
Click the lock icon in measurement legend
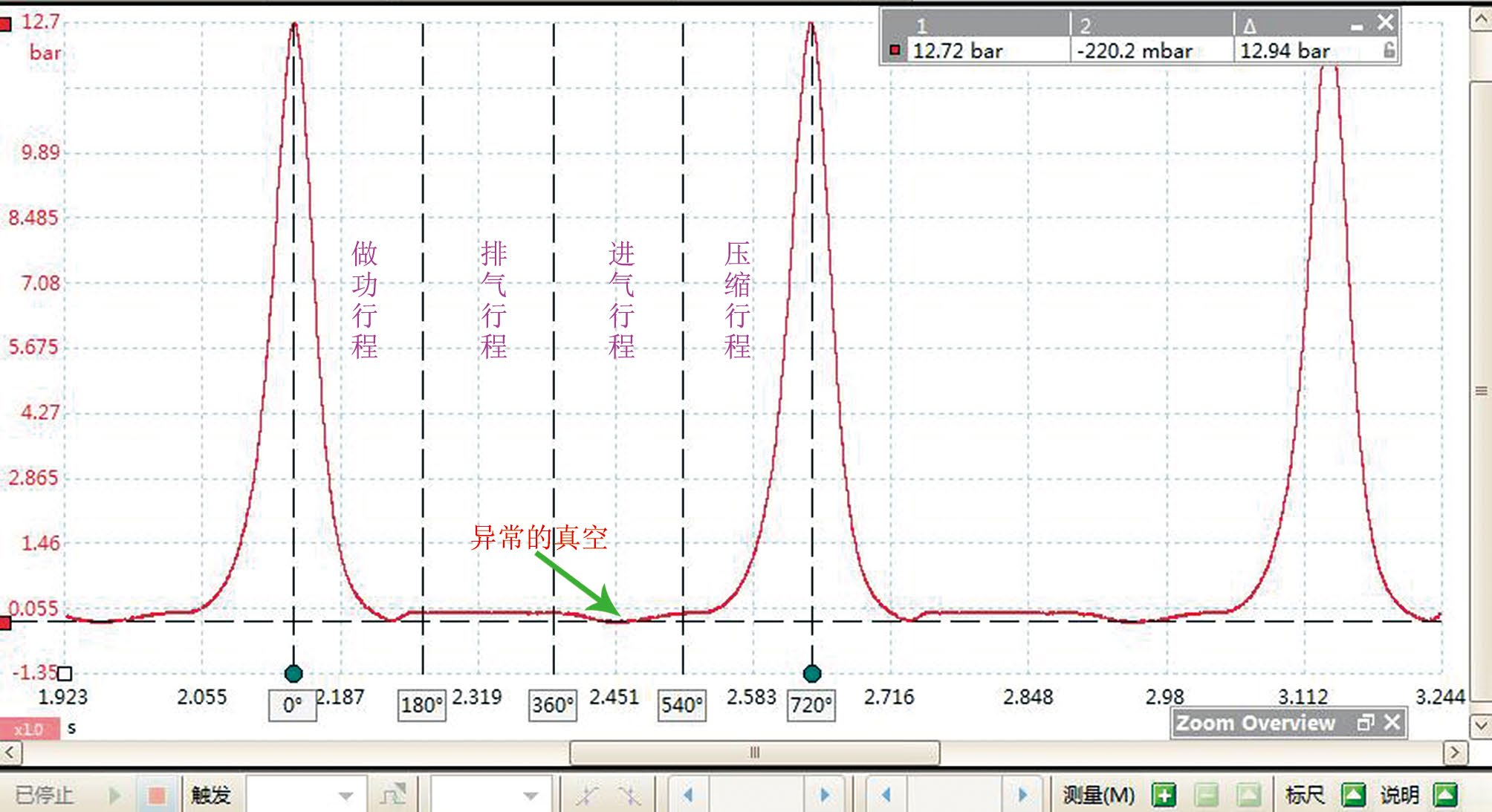pos(1389,51)
